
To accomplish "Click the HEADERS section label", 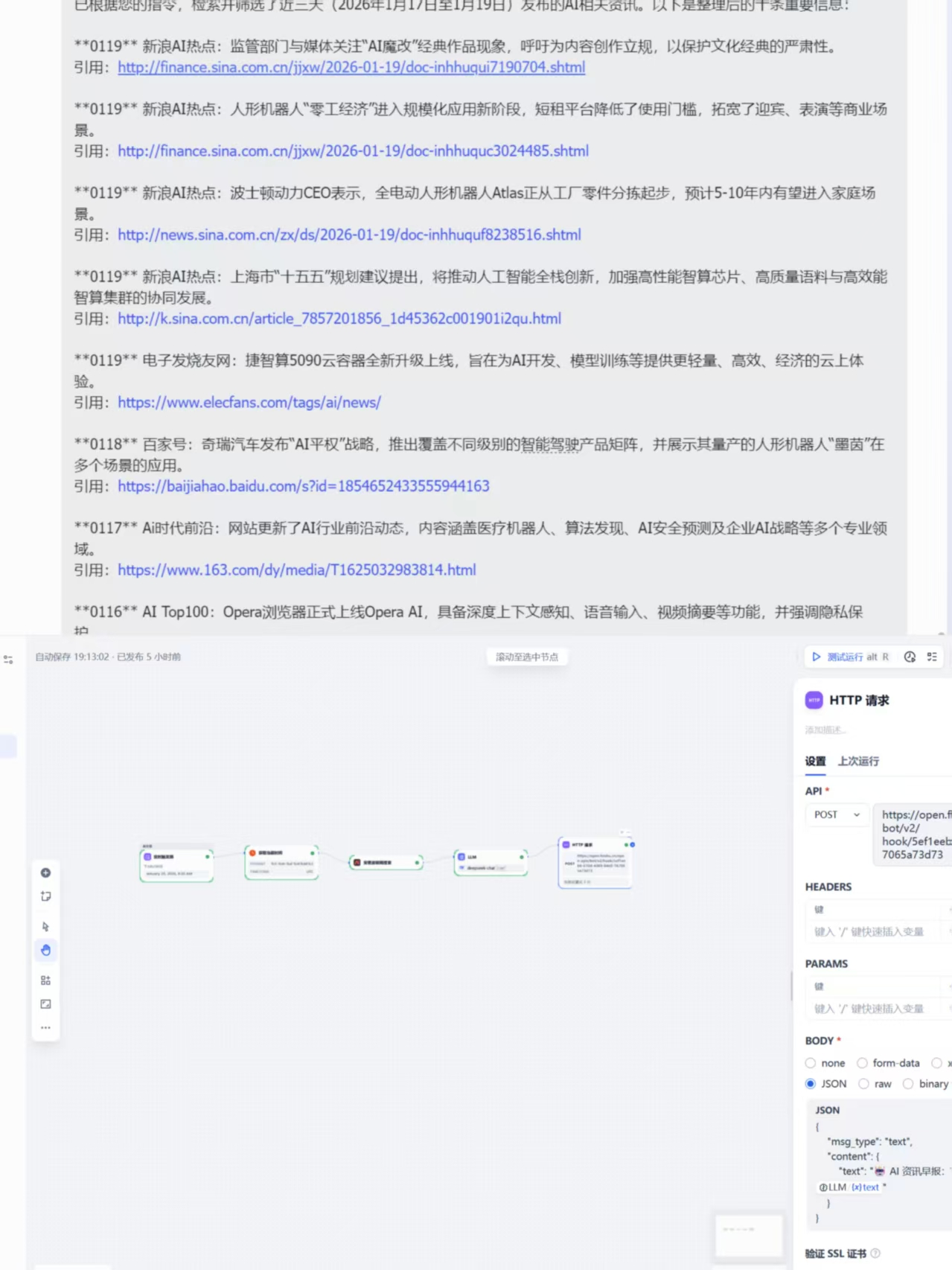I will click(828, 887).
